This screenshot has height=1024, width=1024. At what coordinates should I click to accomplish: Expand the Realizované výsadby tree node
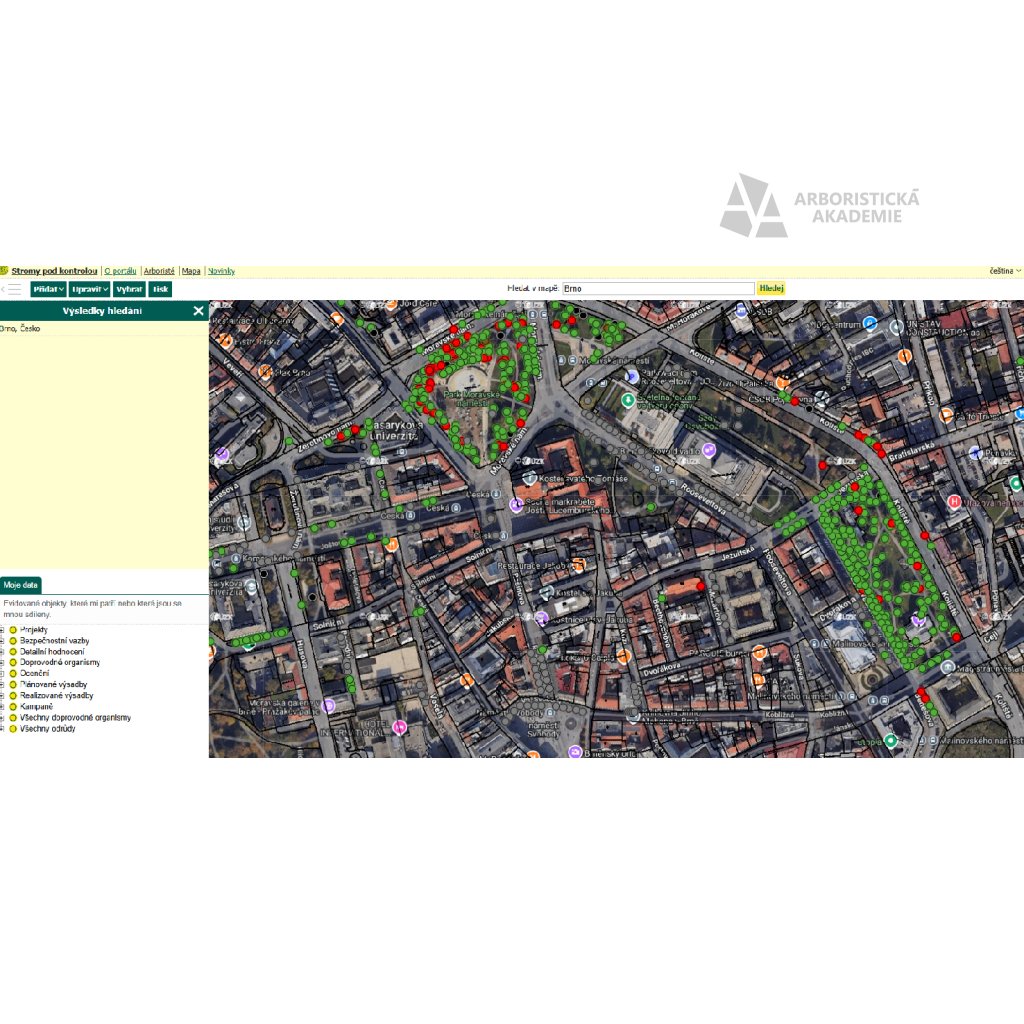point(2,696)
